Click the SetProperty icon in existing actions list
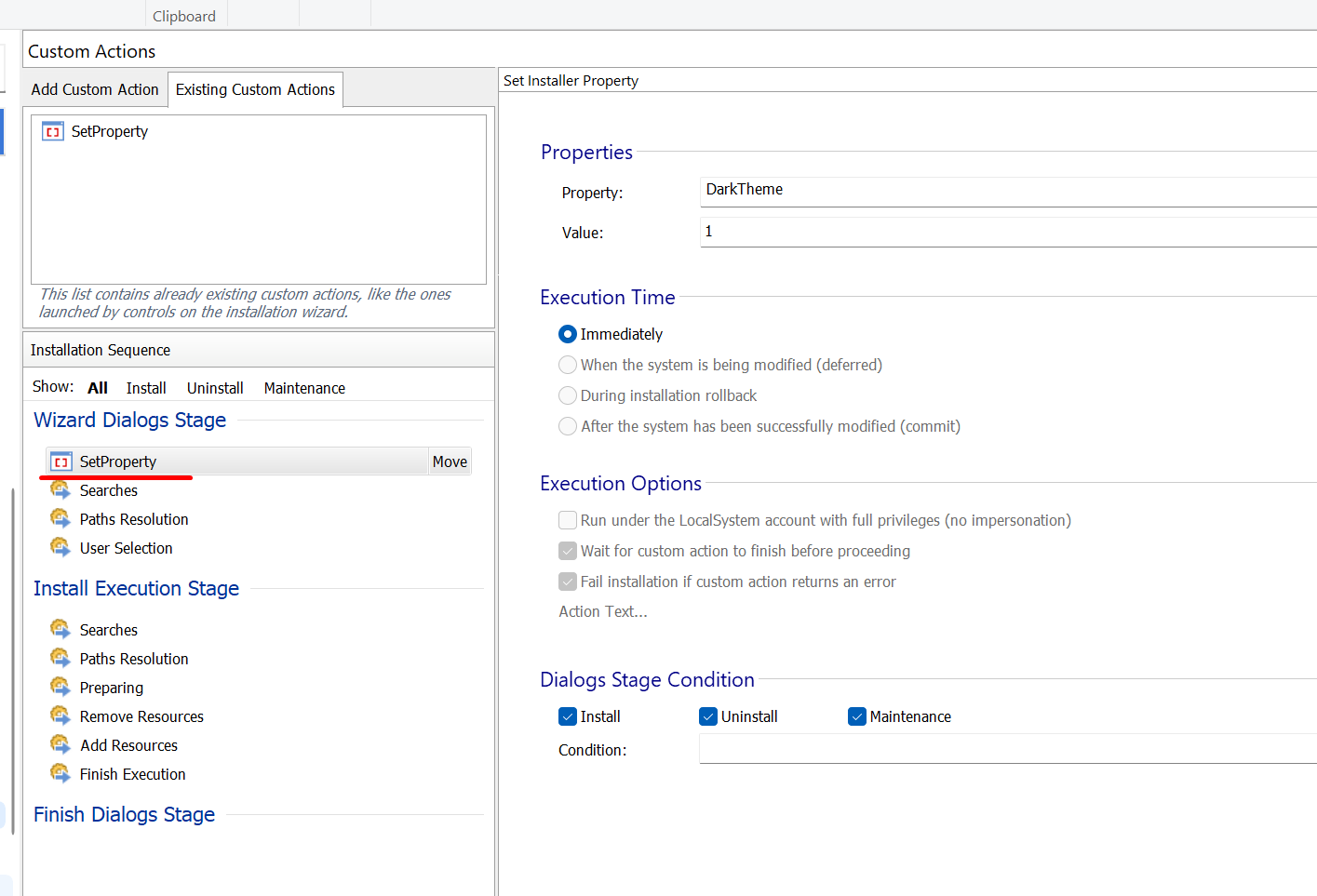1317x896 pixels. pos(53,132)
